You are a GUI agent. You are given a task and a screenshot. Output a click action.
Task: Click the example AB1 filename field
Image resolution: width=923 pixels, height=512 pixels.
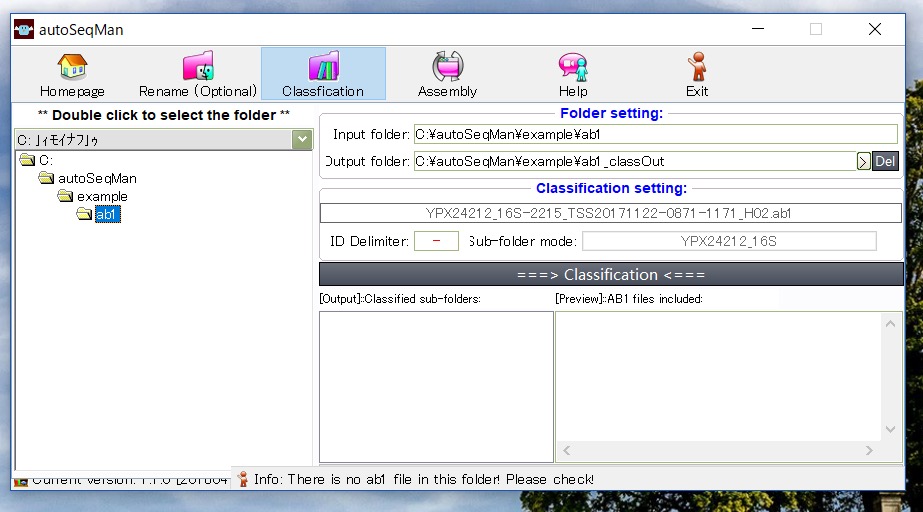[x=610, y=213]
